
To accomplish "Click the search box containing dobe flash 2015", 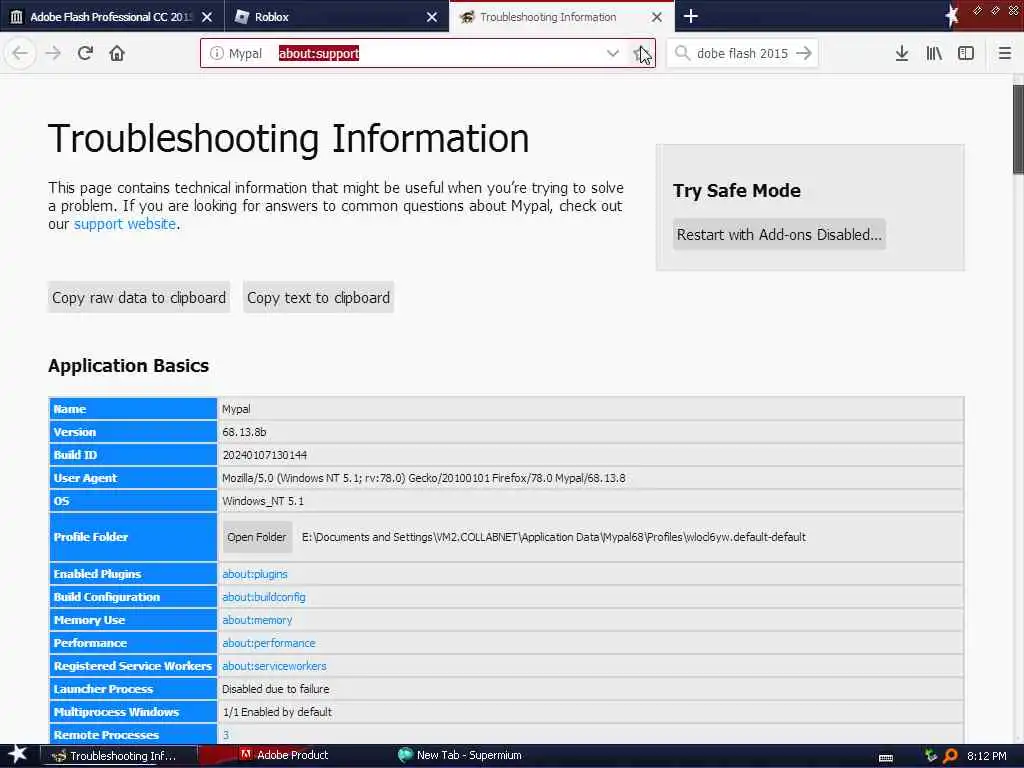I will click(743, 54).
